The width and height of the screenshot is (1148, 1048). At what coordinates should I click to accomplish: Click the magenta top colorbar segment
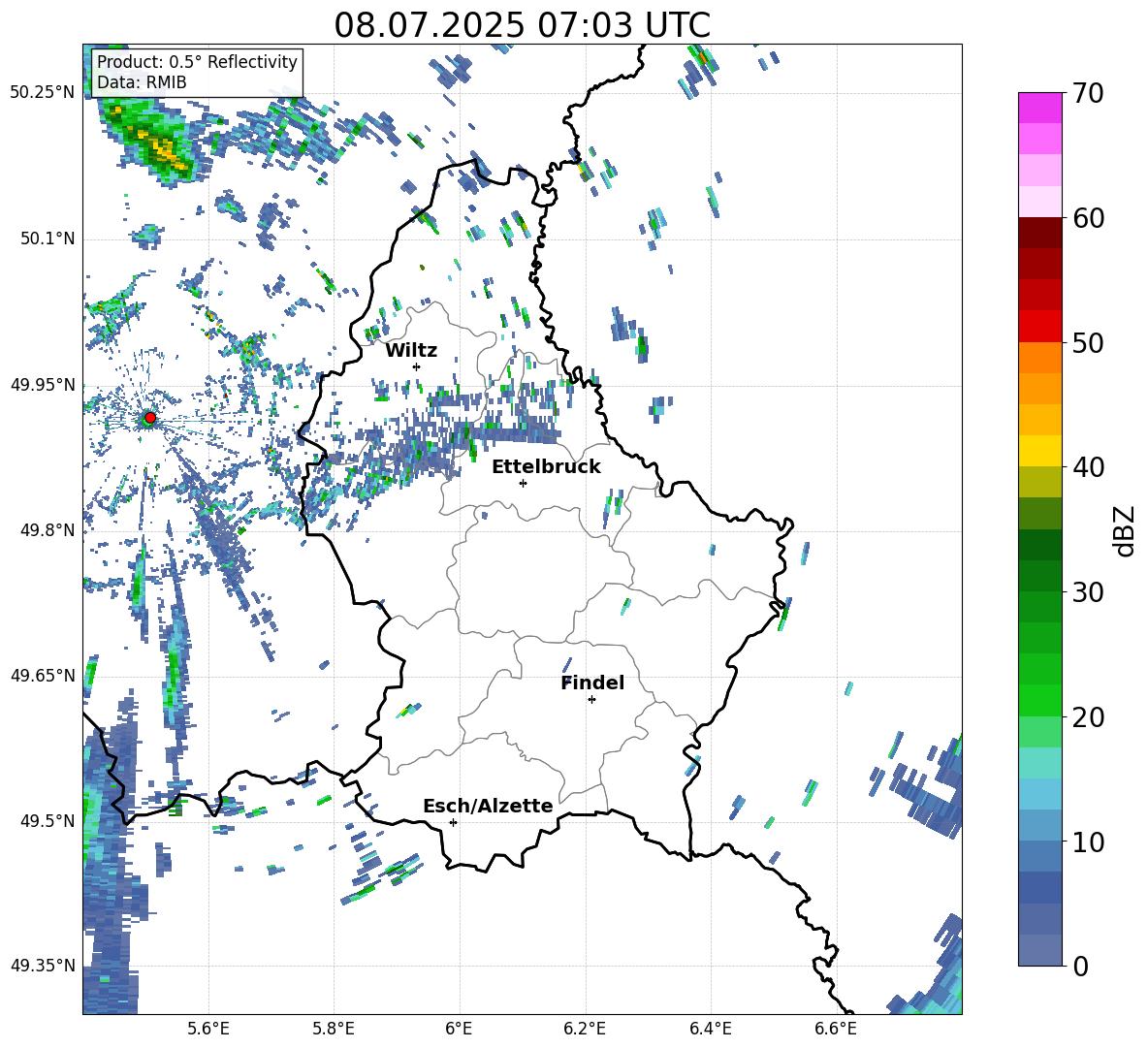pyautogui.click(x=1039, y=108)
